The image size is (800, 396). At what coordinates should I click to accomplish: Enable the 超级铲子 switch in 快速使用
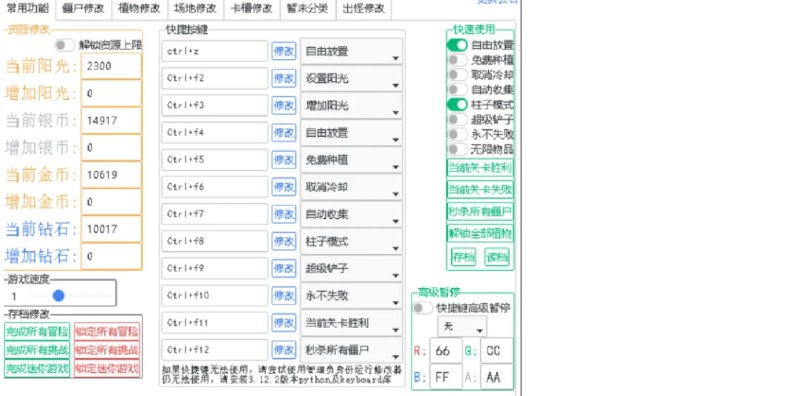coord(457,119)
